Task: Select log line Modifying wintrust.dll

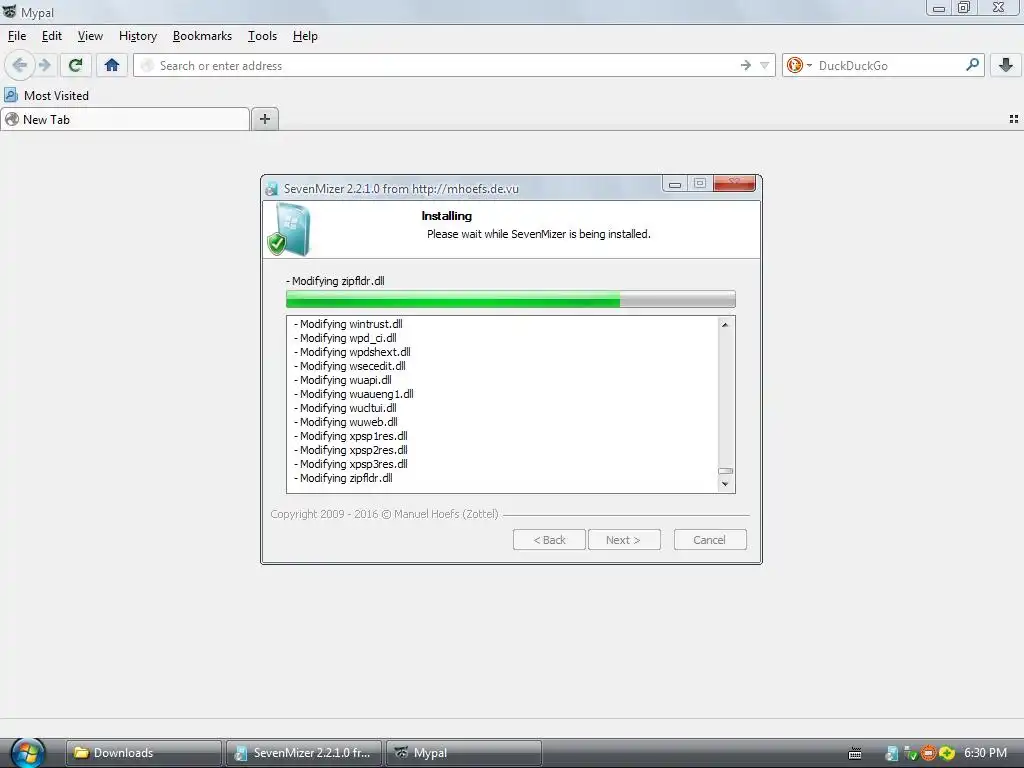Action: (348, 324)
